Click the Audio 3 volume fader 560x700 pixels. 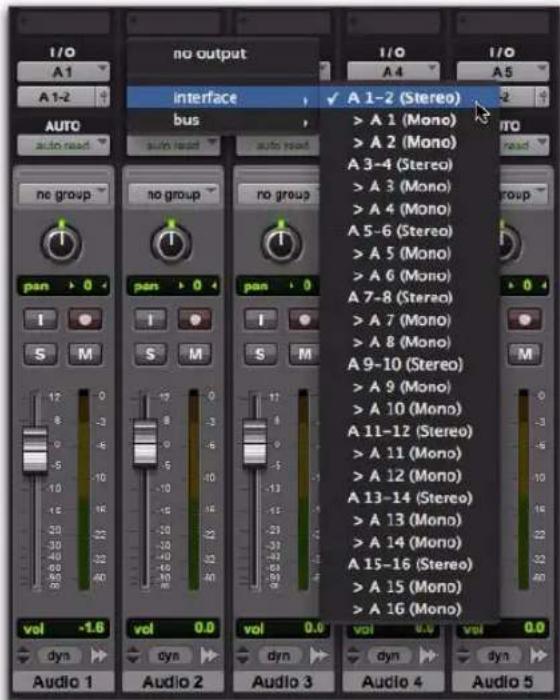tap(255, 442)
